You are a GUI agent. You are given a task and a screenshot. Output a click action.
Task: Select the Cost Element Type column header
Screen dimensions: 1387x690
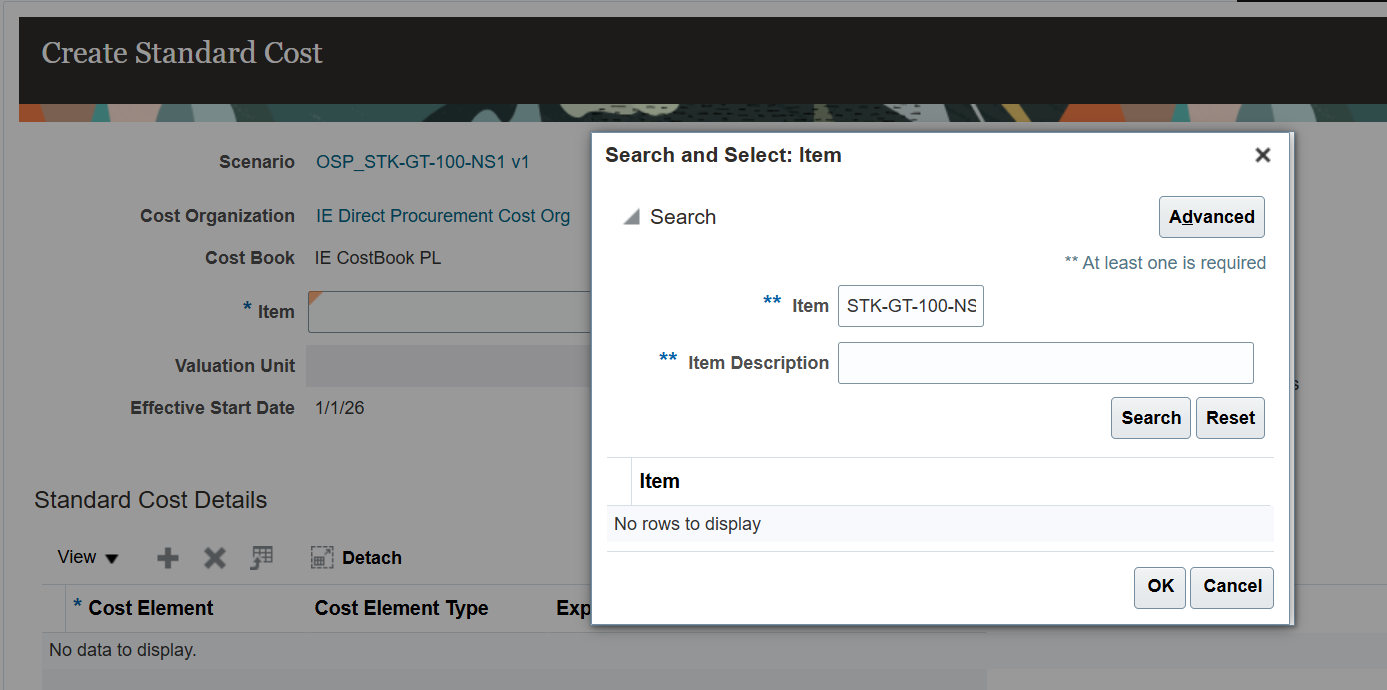coord(401,608)
